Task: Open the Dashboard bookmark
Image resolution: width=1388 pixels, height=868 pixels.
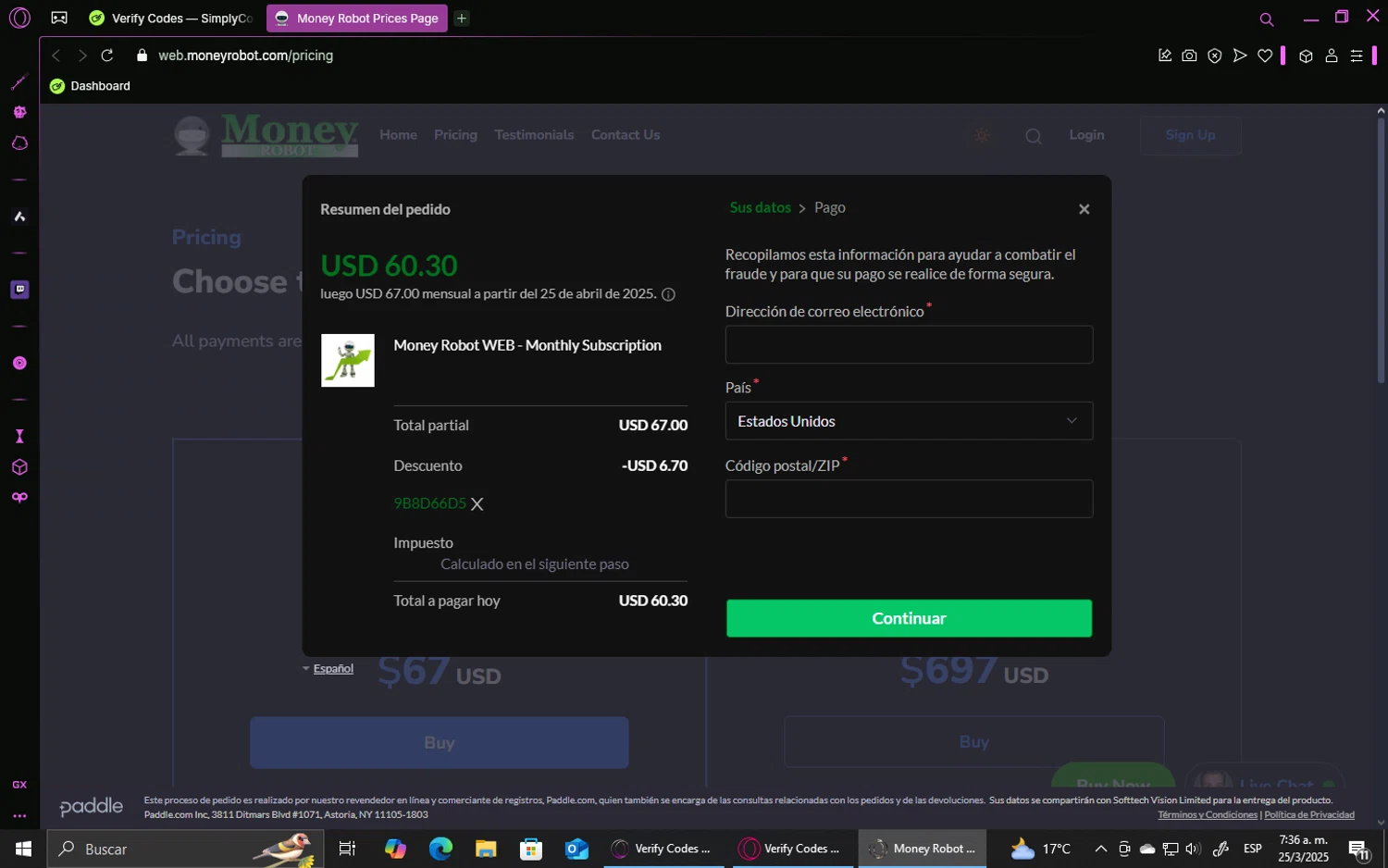Action: tap(90, 86)
